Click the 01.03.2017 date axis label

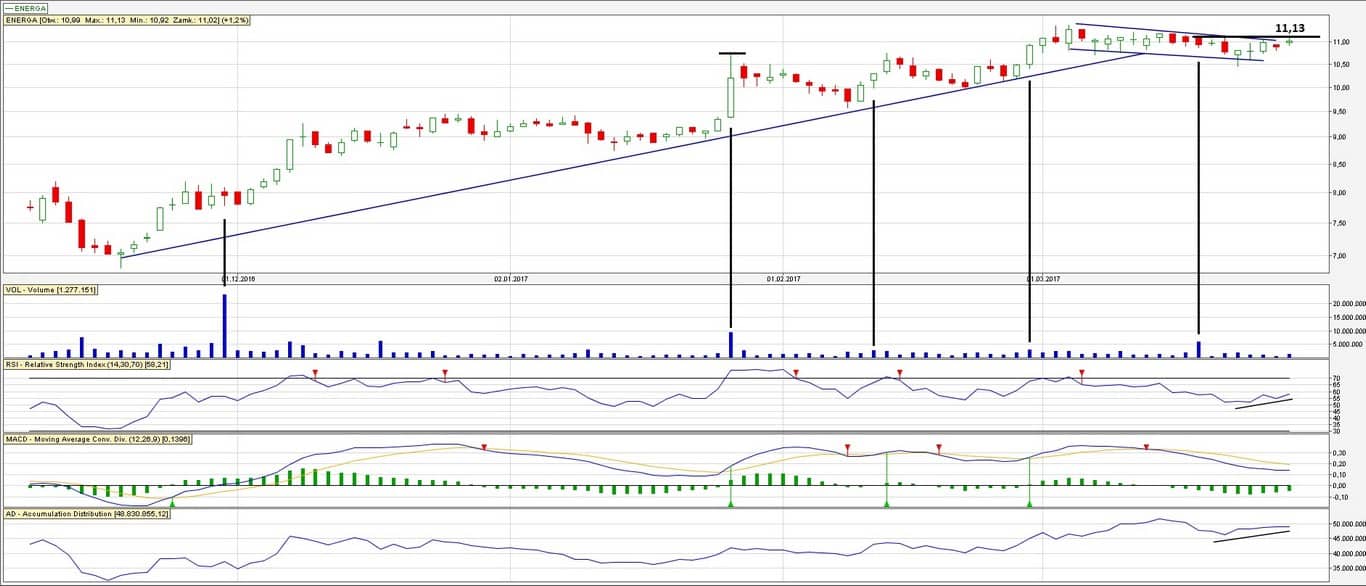(x=1042, y=279)
